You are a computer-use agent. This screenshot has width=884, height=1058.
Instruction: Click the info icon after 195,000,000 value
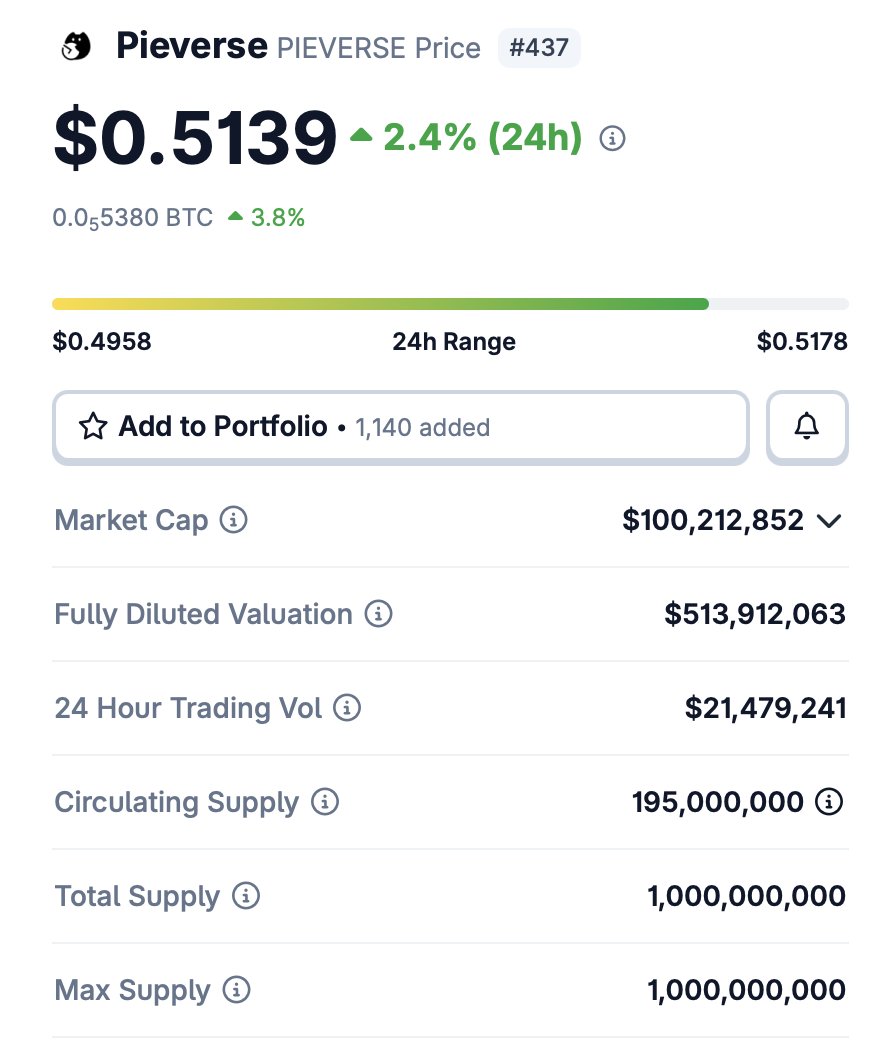click(x=829, y=802)
